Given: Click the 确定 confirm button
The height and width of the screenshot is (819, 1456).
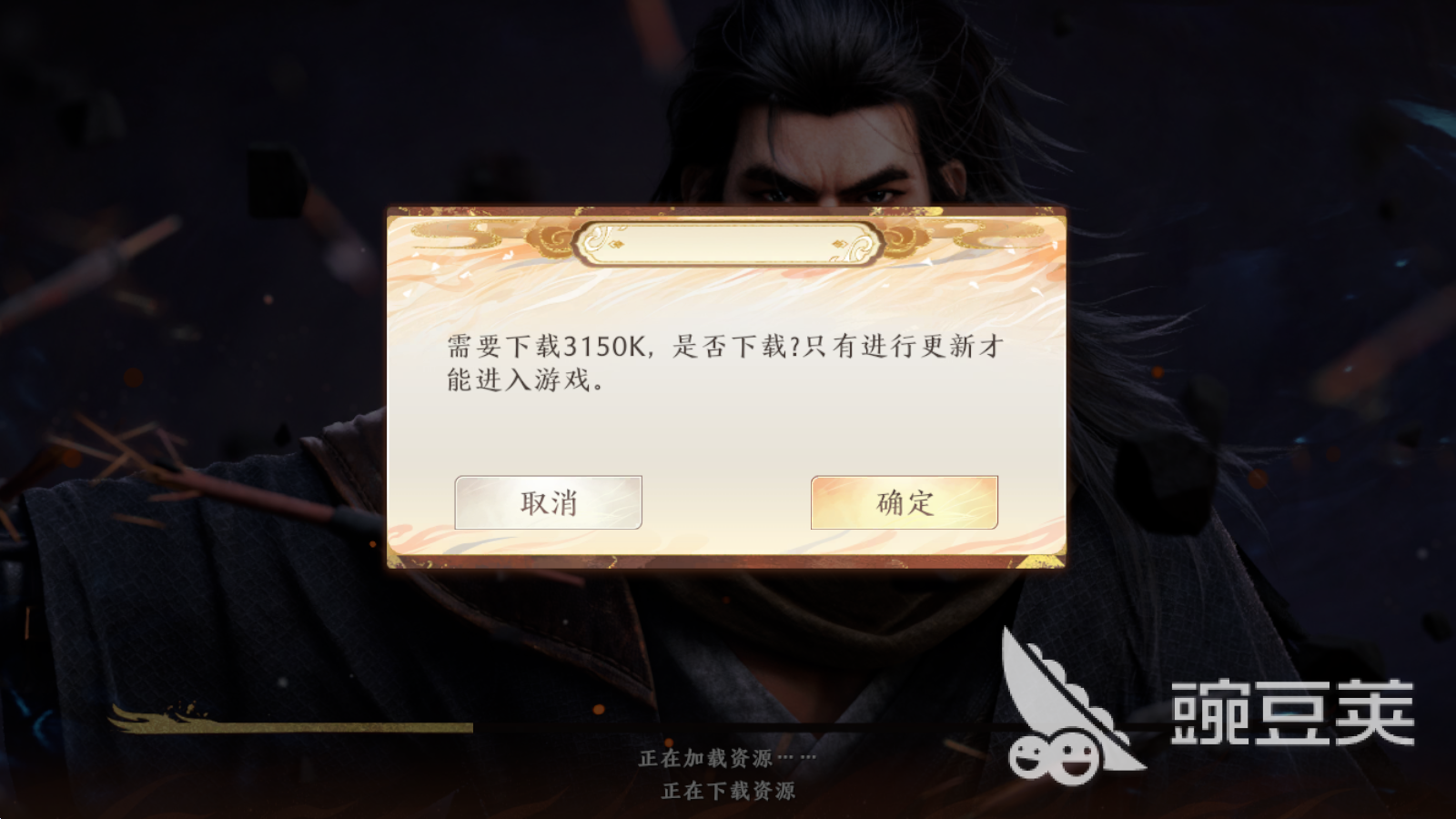Looking at the screenshot, I should click(x=904, y=502).
